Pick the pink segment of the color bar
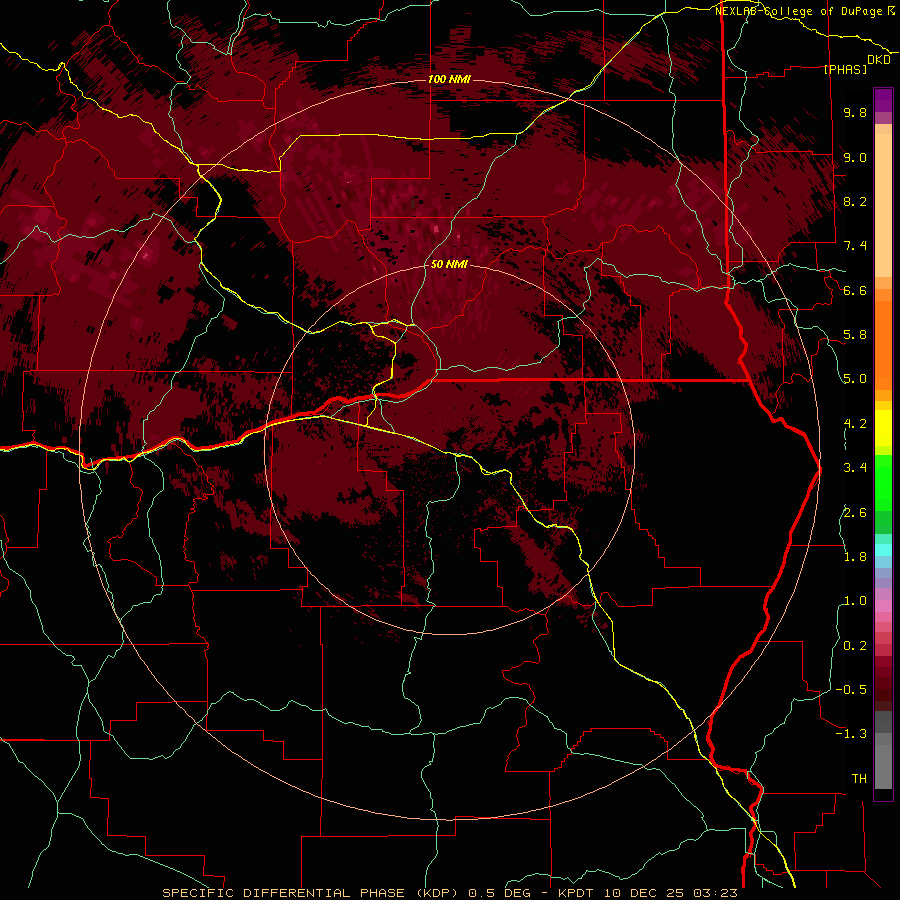900x900 pixels. point(883,606)
